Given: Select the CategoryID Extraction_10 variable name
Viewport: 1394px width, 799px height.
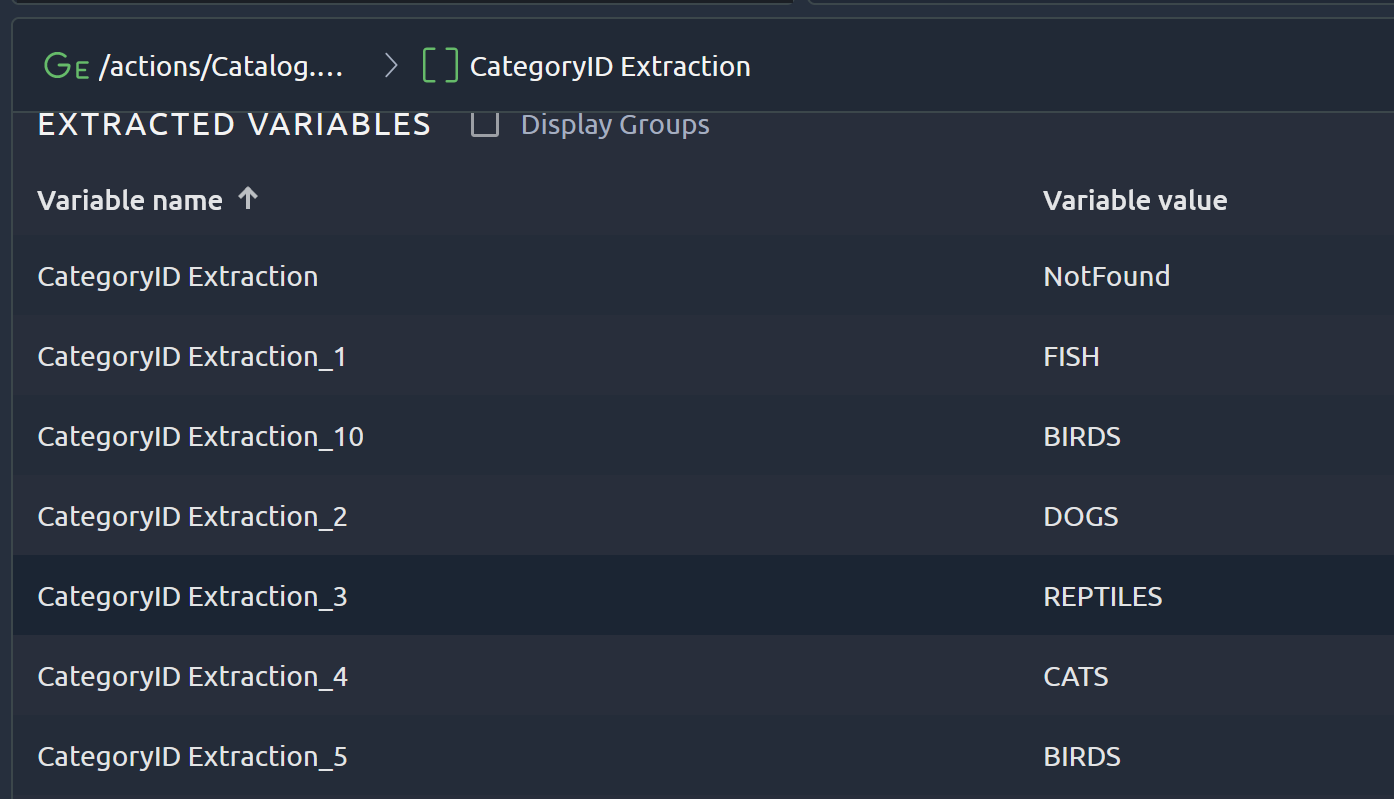Looking at the screenshot, I should (x=200, y=436).
